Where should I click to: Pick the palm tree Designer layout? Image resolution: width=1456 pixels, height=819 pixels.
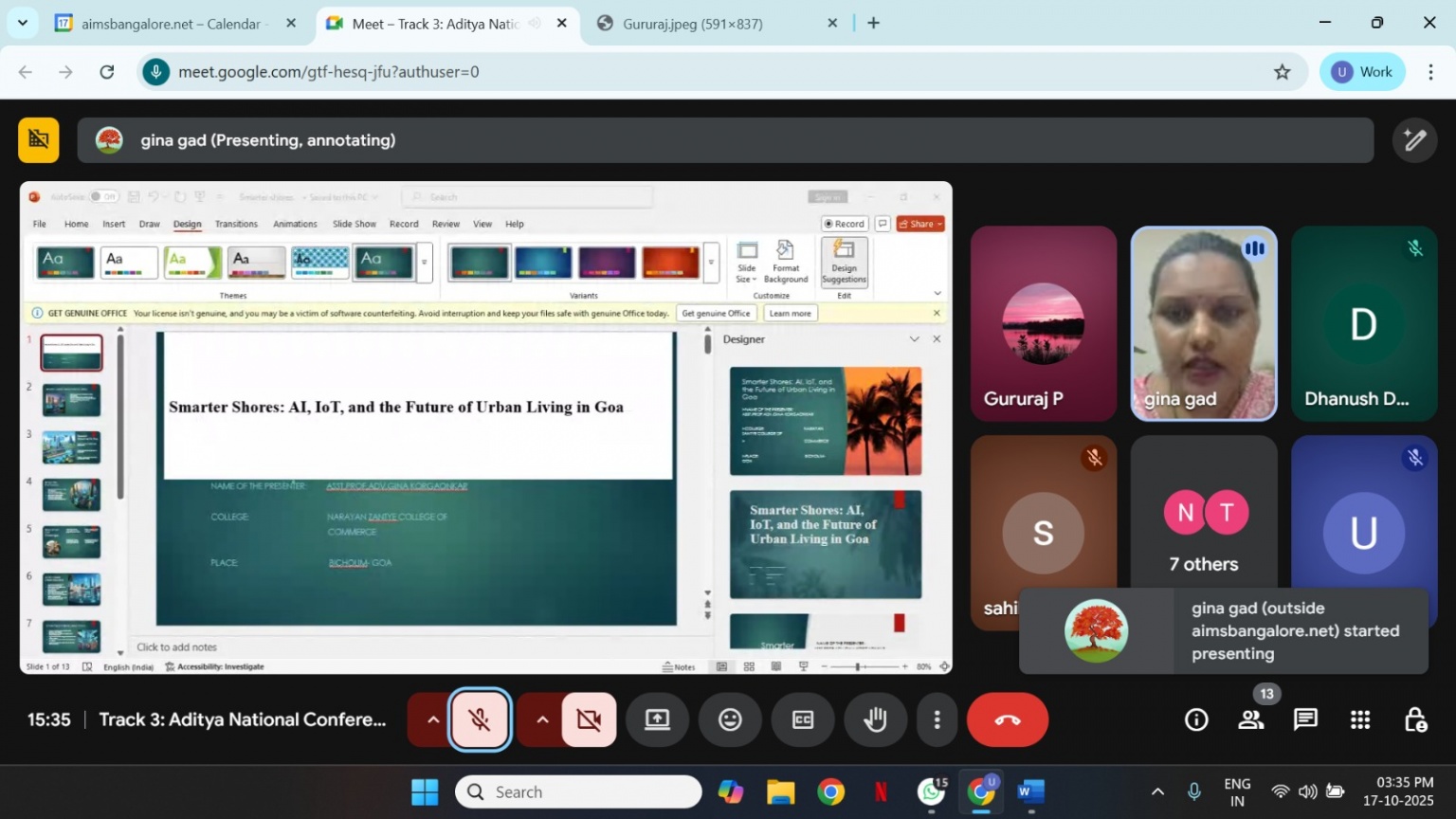825,421
